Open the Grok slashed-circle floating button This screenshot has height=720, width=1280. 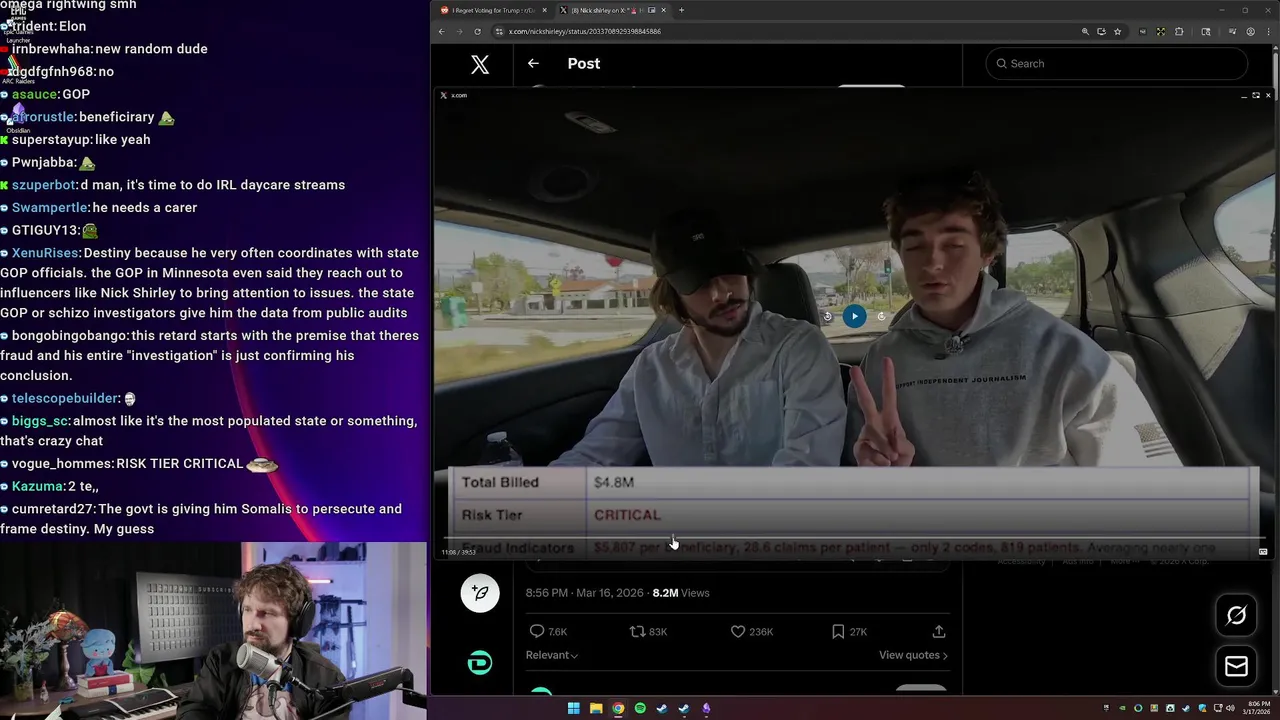(x=1236, y=615)
